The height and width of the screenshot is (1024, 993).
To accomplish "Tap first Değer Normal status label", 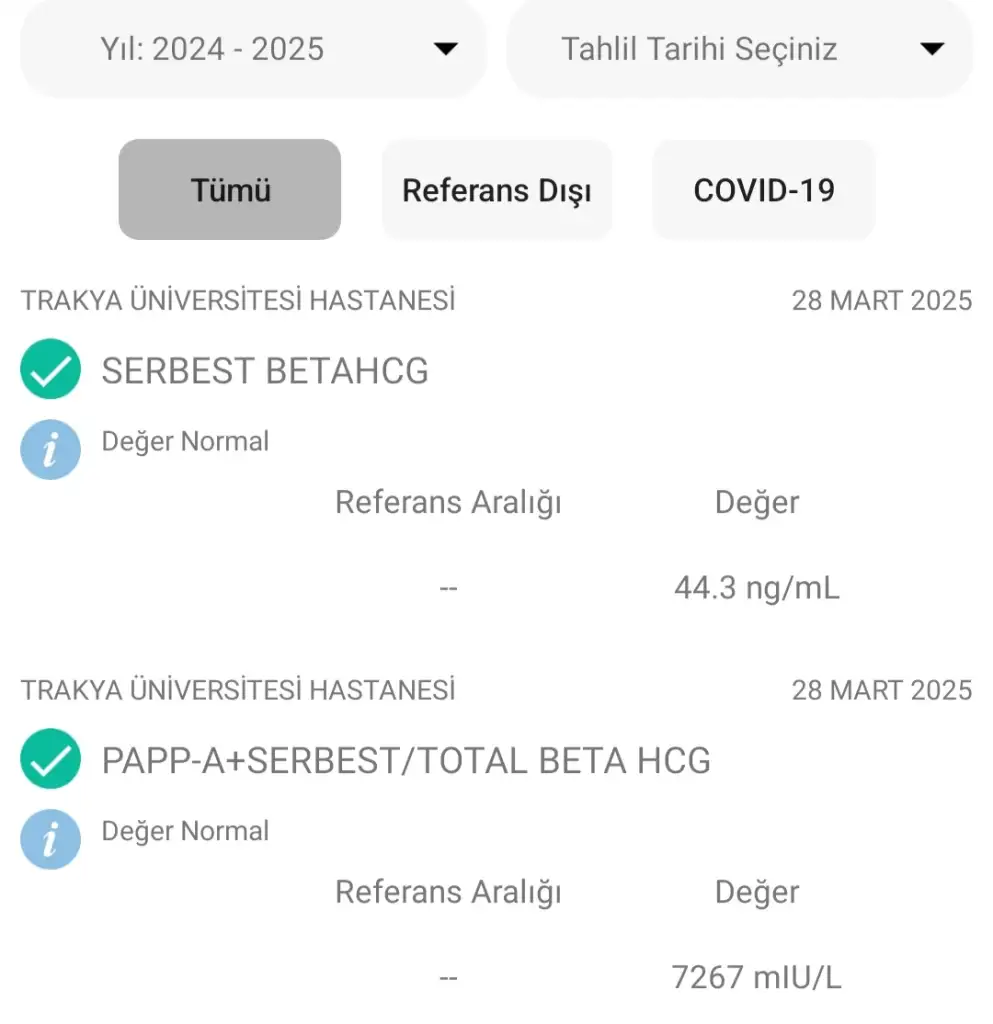I will tap(185, 441).
